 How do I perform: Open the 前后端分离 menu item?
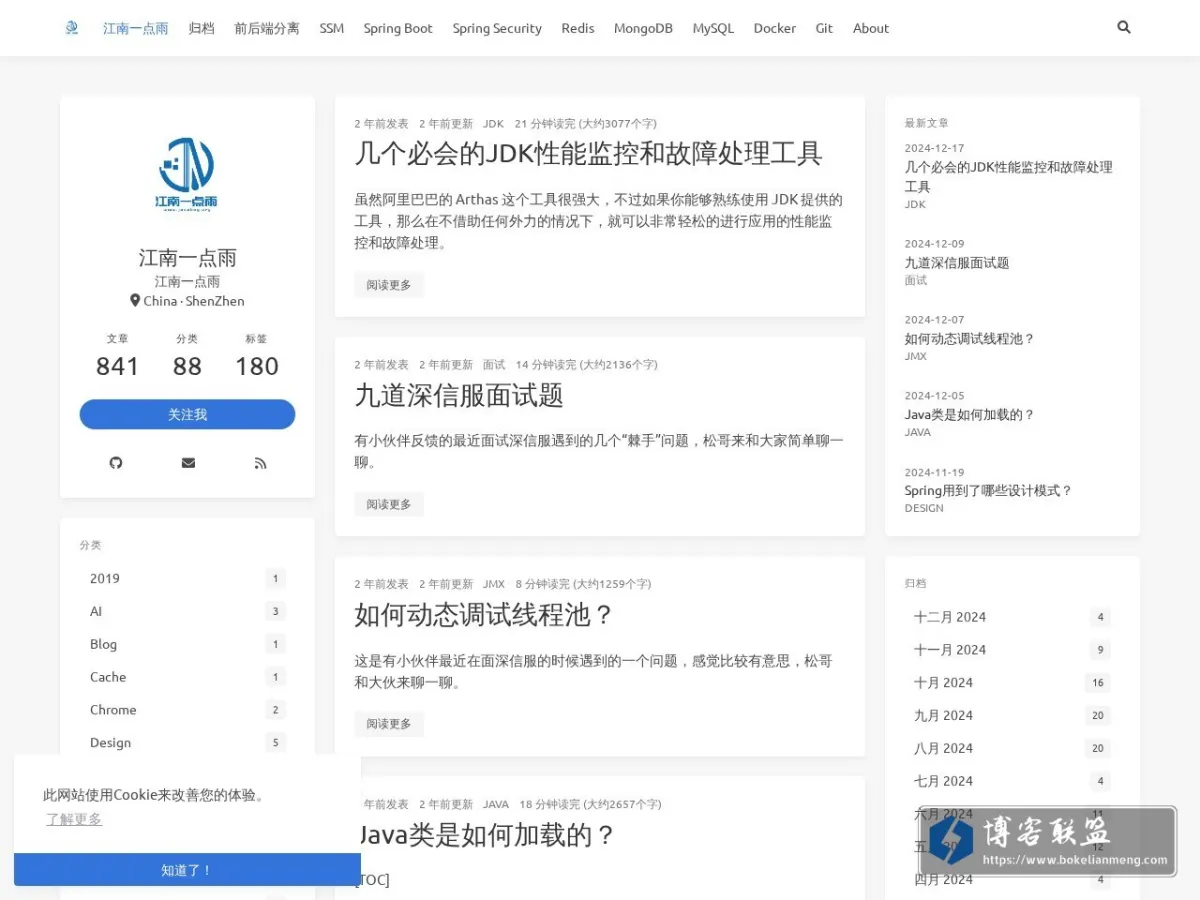[x=267, y=28]
